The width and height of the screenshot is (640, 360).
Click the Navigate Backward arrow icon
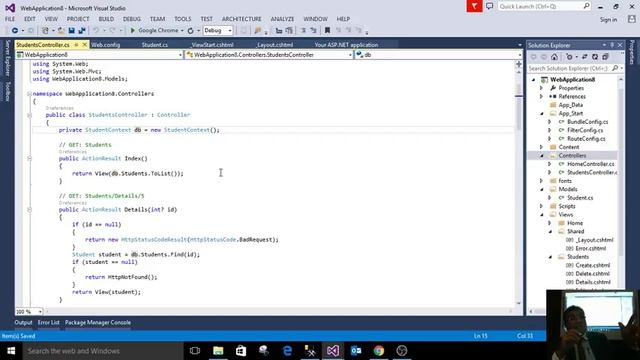(x=15, y=31)
